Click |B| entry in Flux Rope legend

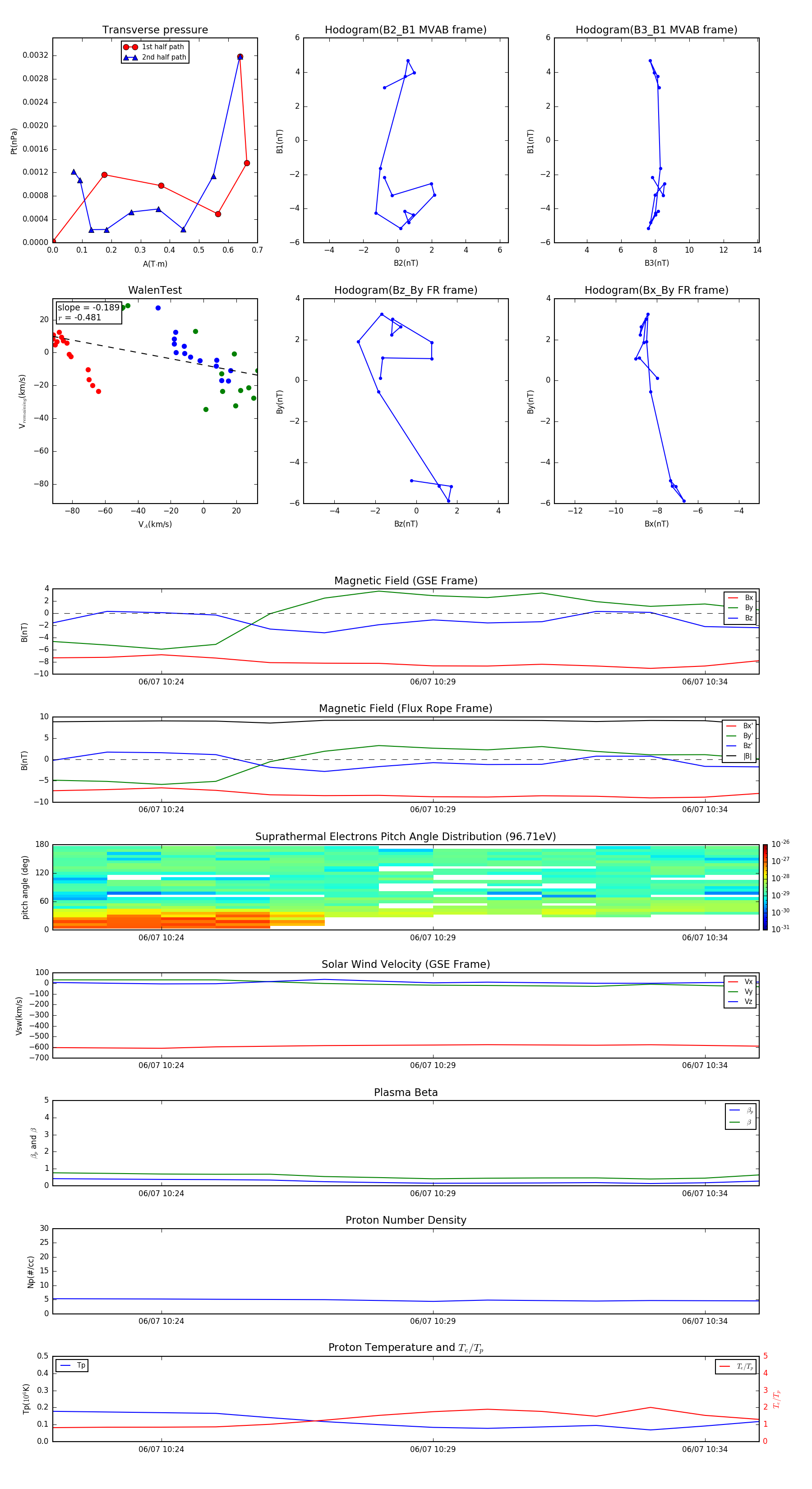739,756
